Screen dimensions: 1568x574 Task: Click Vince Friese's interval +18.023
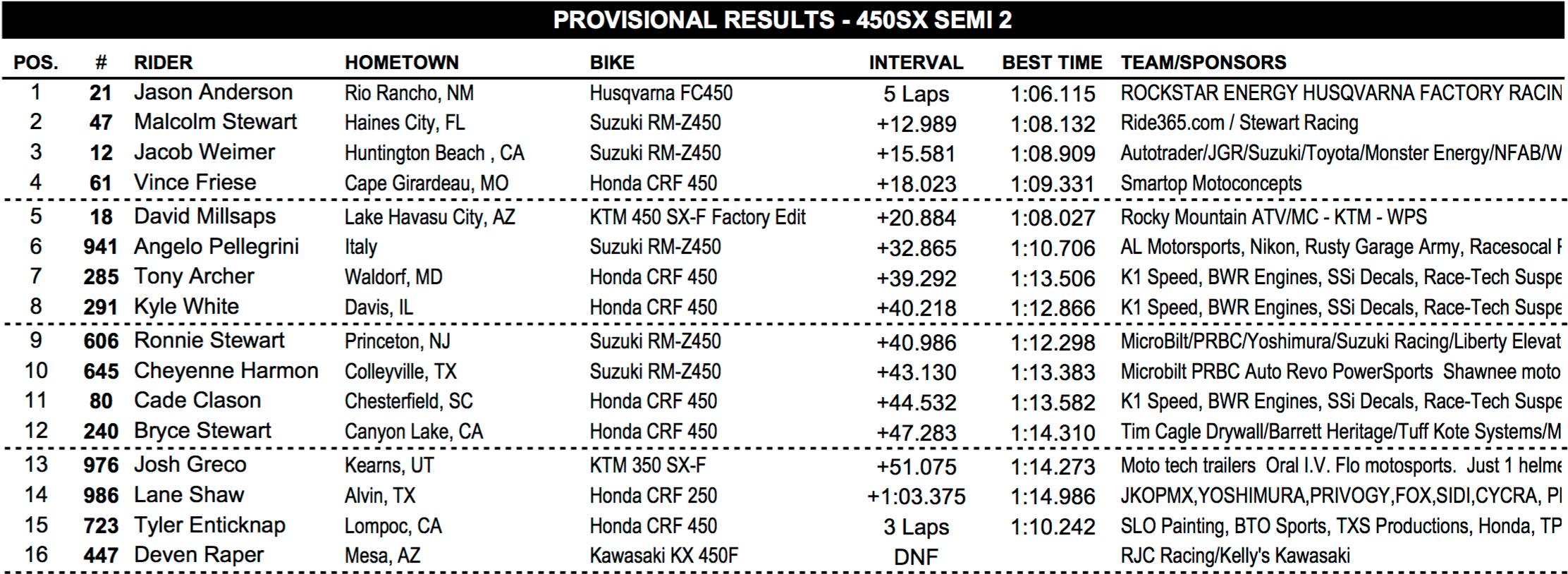[x=916, y=184]
